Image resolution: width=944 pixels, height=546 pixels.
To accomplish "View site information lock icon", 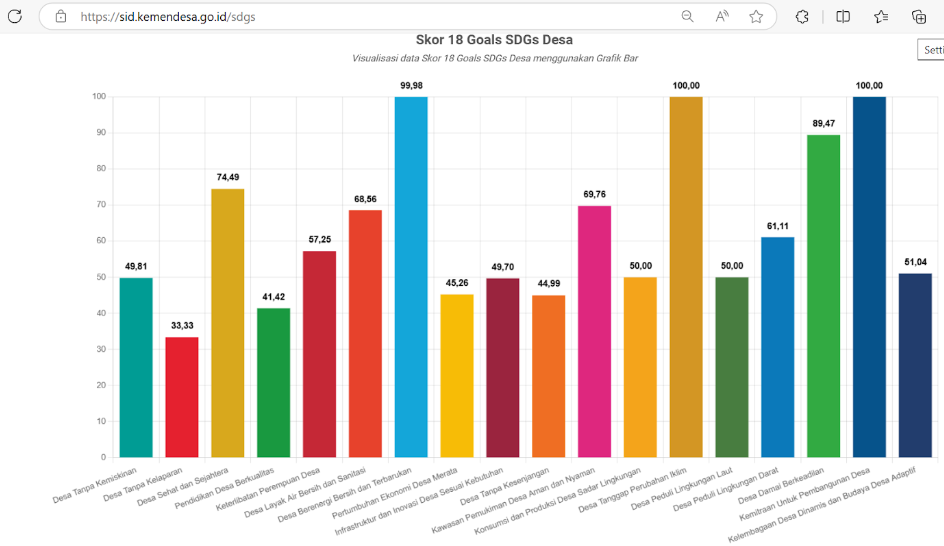I will point(61,16).
